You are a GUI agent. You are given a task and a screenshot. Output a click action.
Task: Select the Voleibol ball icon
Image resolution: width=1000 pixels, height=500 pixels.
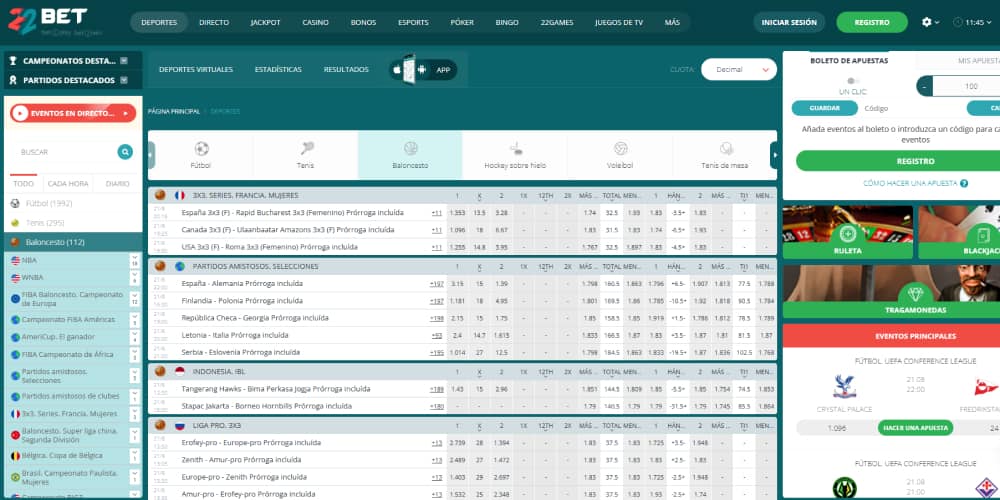(x=620, y=149)
